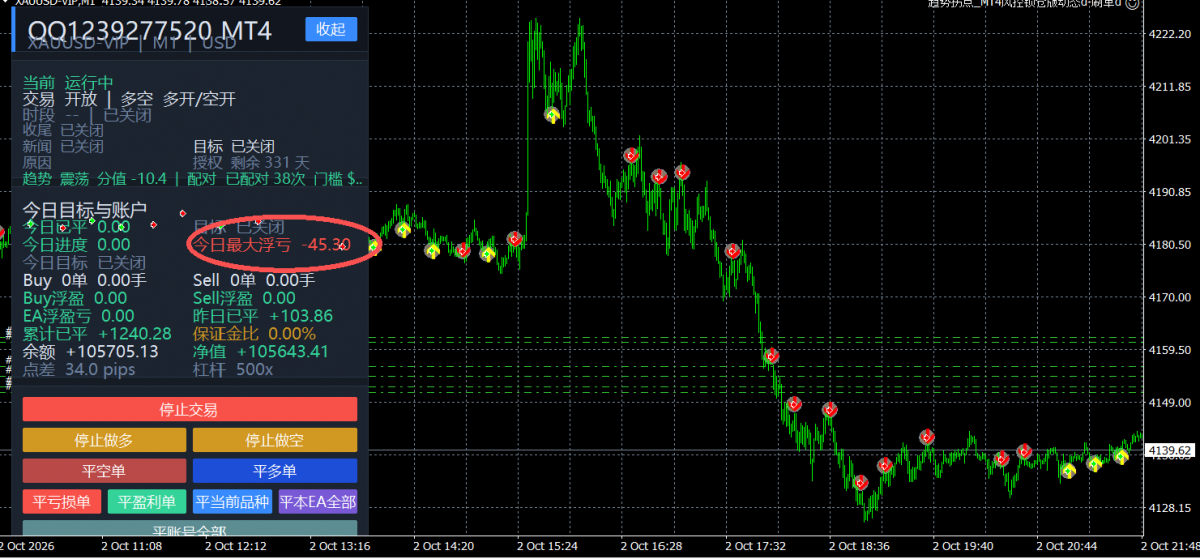Click the QQ1239277520 MT4 panel title
The image size is (1200, 559).
pyautogui.click(x=150, y=31)
